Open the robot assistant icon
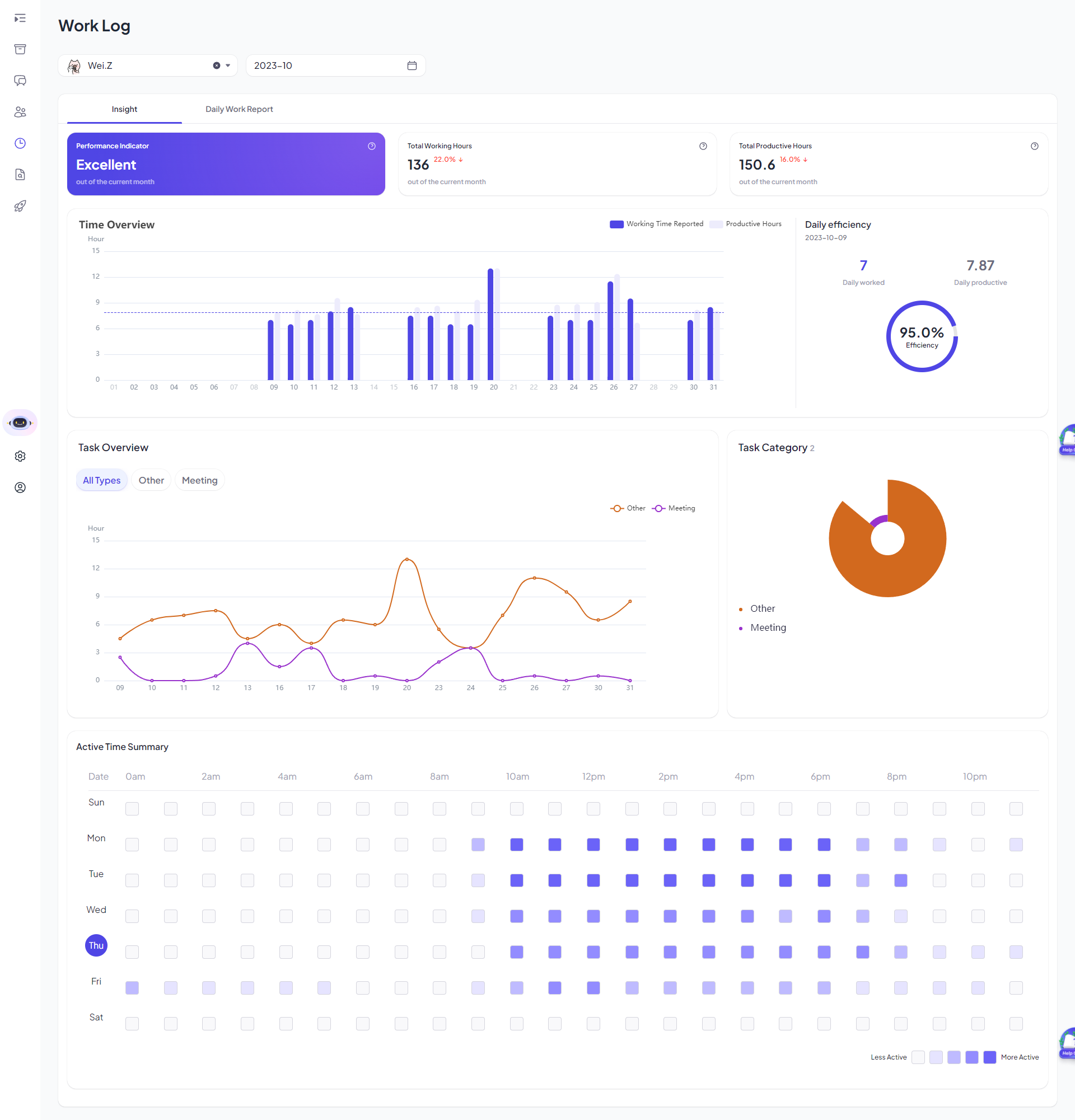Image resolution: width=1075 pixels, height=1120 pixels. coord(20,423)
